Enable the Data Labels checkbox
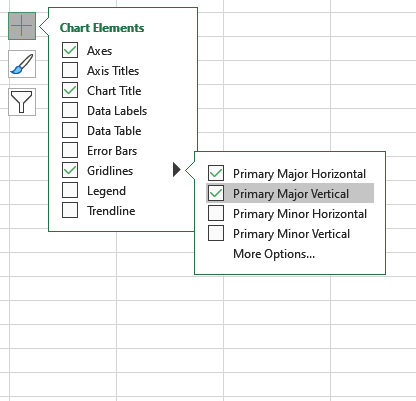416x401 pixels. tap(70, 110)
